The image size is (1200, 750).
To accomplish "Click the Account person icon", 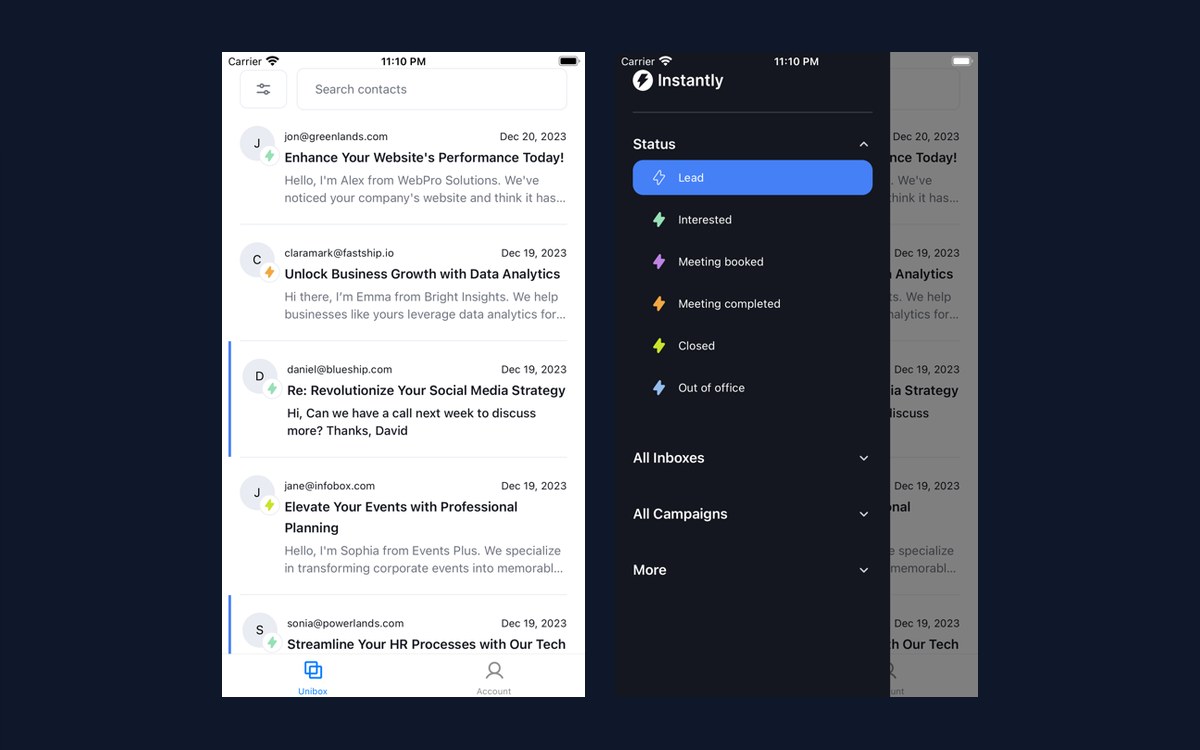I will coord(494,670).
